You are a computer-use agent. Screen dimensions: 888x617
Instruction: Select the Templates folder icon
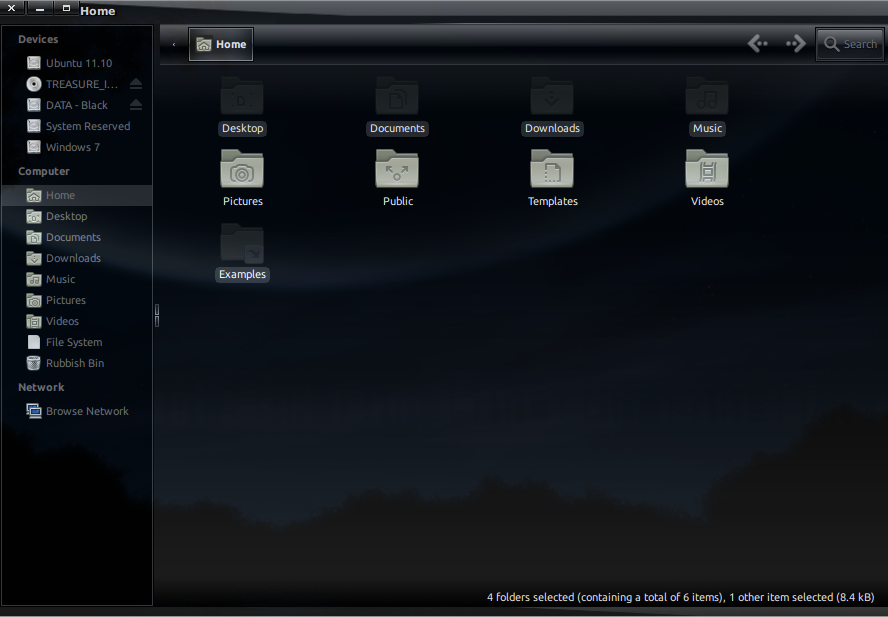552,169
